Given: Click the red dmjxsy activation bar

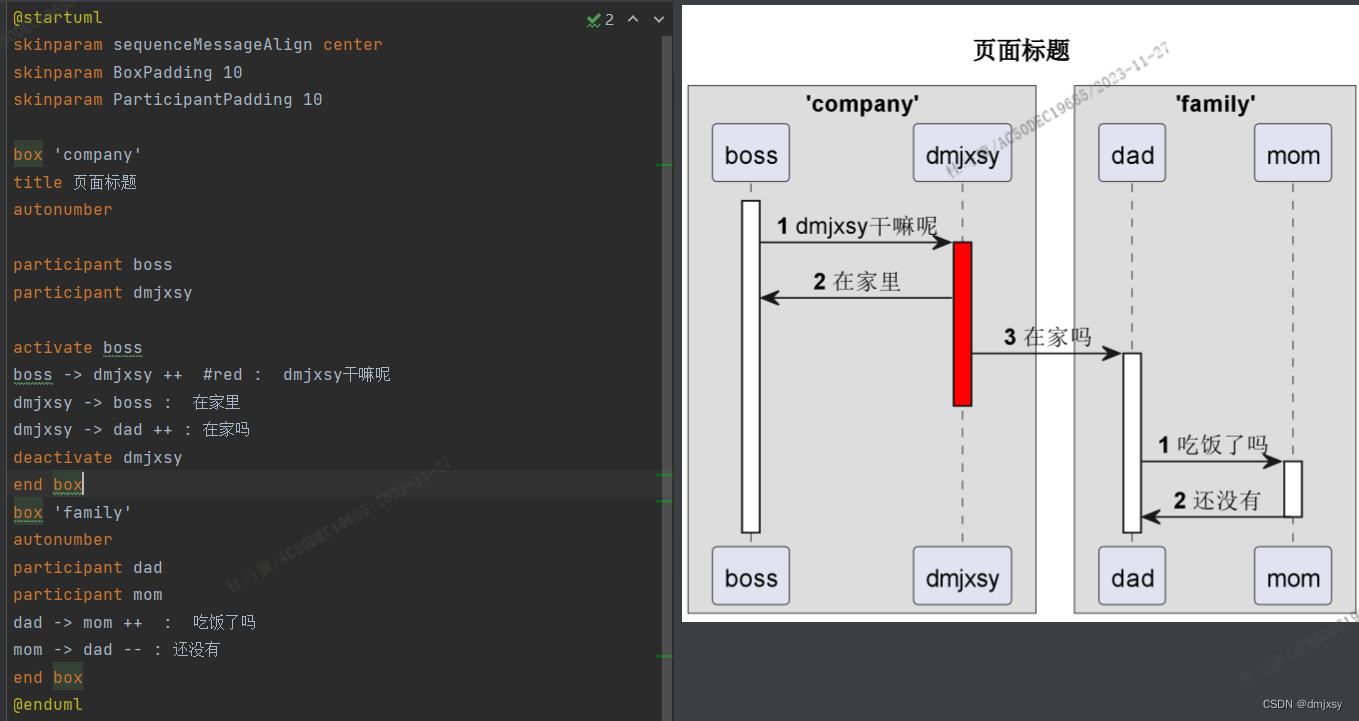Looking at the screenshot, I should pyautogui.click(x=963, y=324).
